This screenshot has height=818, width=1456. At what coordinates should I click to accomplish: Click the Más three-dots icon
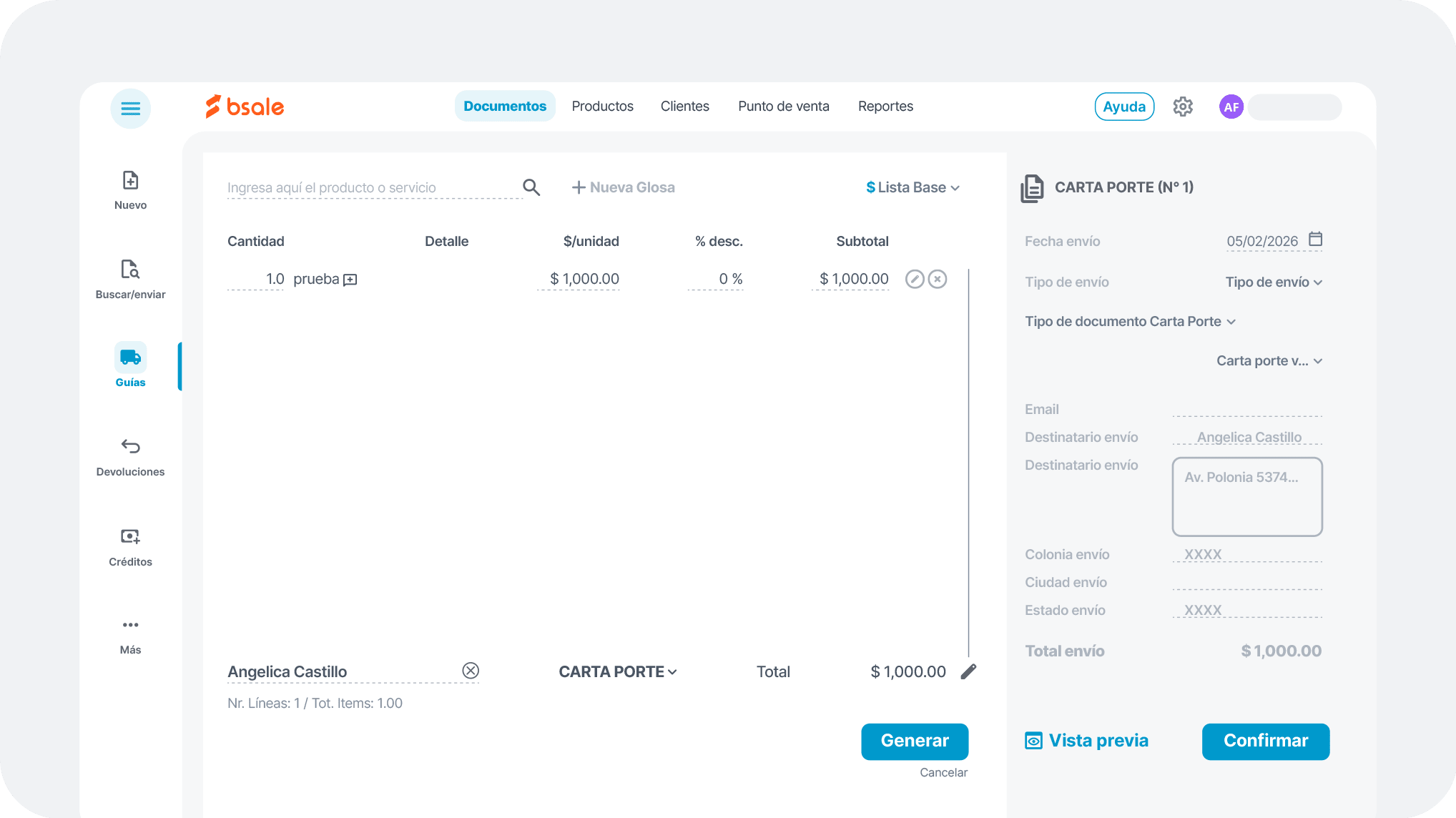tap(130, 625)
